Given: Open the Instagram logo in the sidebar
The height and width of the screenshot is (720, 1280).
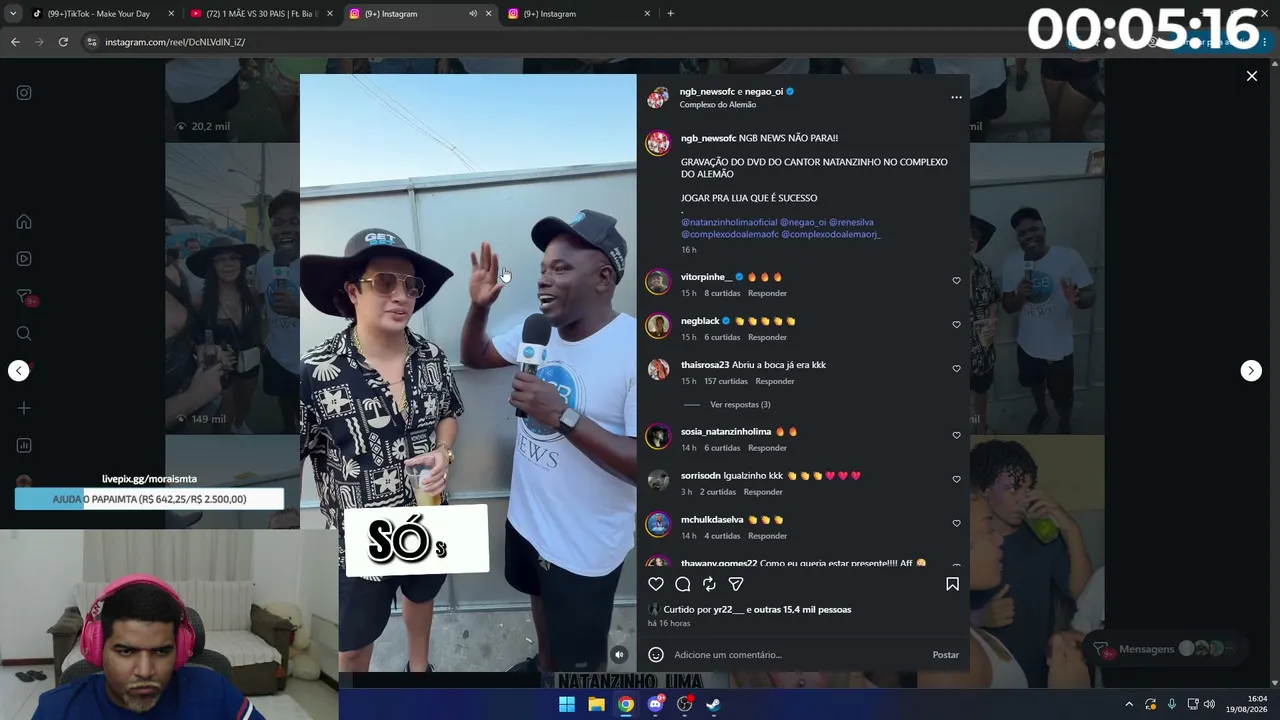Looking at the screenshot, I should [x=24, y=93].
